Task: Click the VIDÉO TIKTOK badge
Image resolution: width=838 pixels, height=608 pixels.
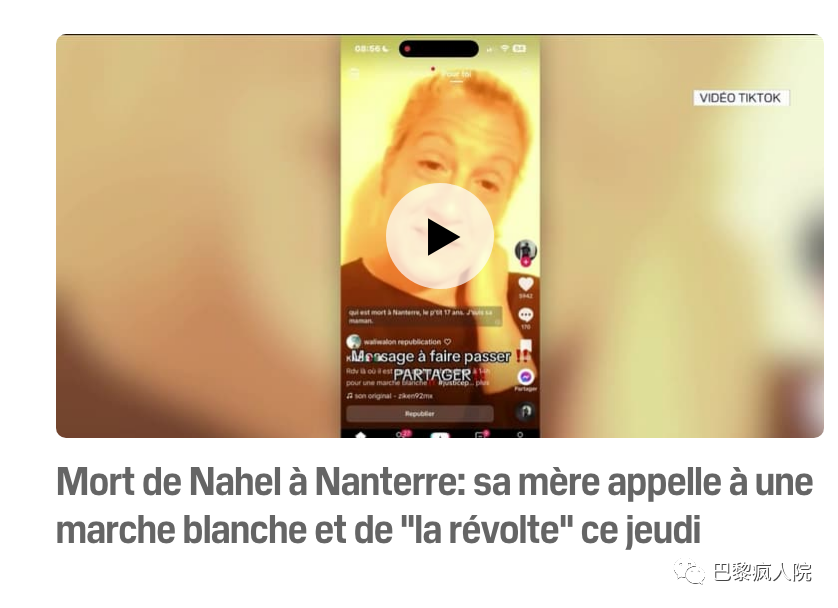Action: coord(740,98)
